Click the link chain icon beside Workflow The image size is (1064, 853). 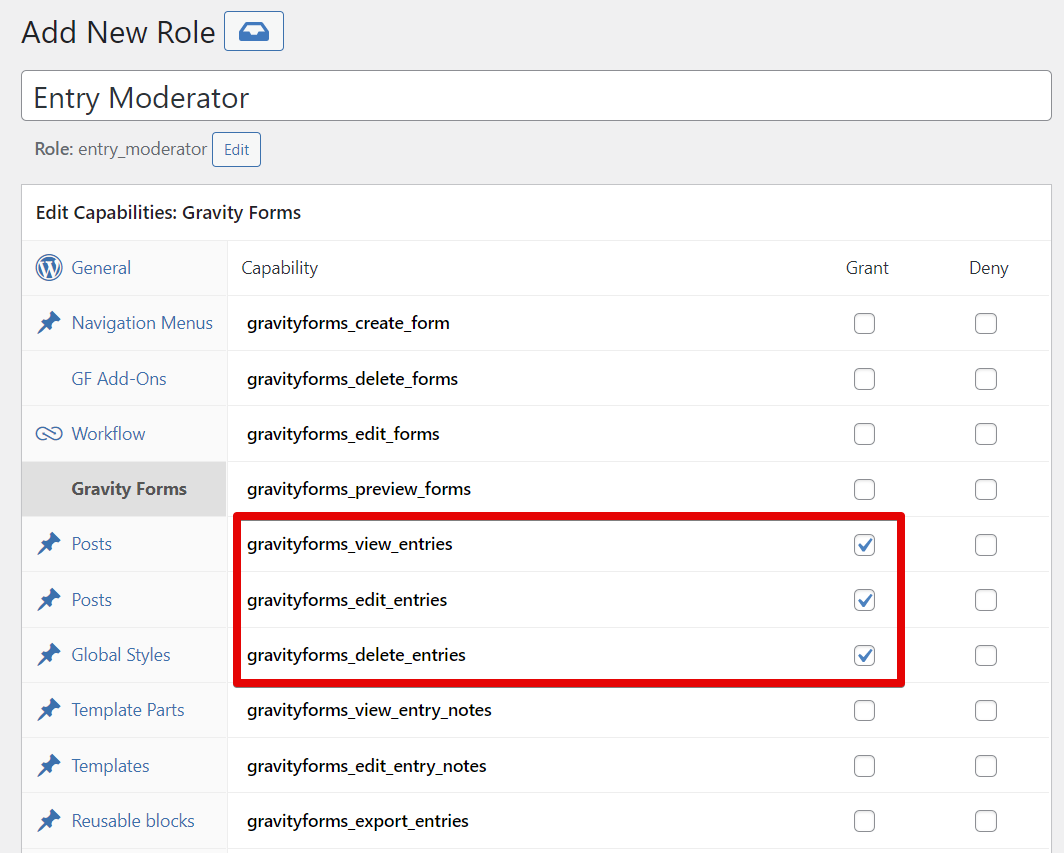click(x=49, y=434)
